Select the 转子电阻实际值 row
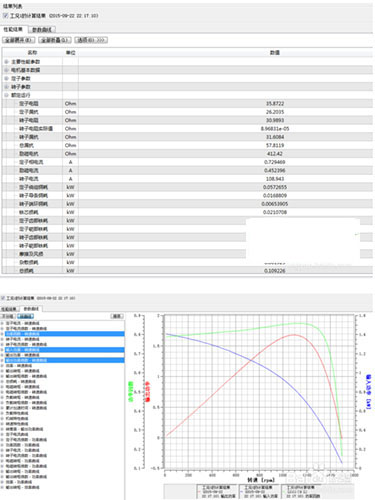Viewport: 375px width, 500px height. point(187,128)
